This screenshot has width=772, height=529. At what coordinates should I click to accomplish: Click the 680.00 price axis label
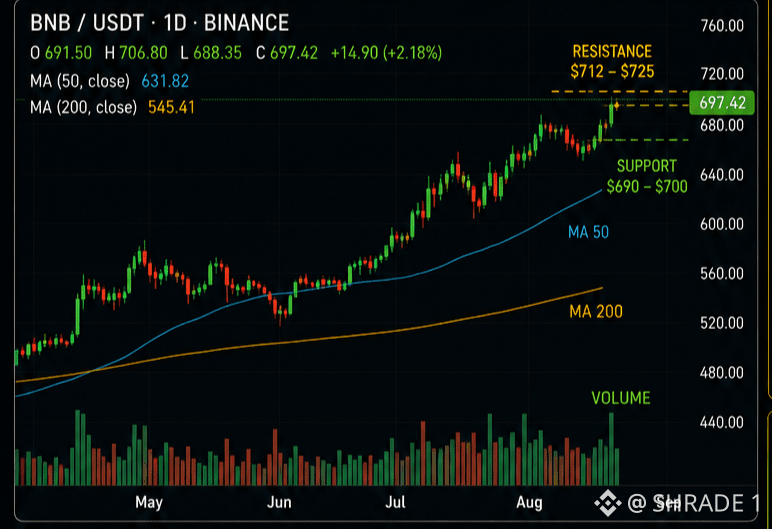[722, 125]
